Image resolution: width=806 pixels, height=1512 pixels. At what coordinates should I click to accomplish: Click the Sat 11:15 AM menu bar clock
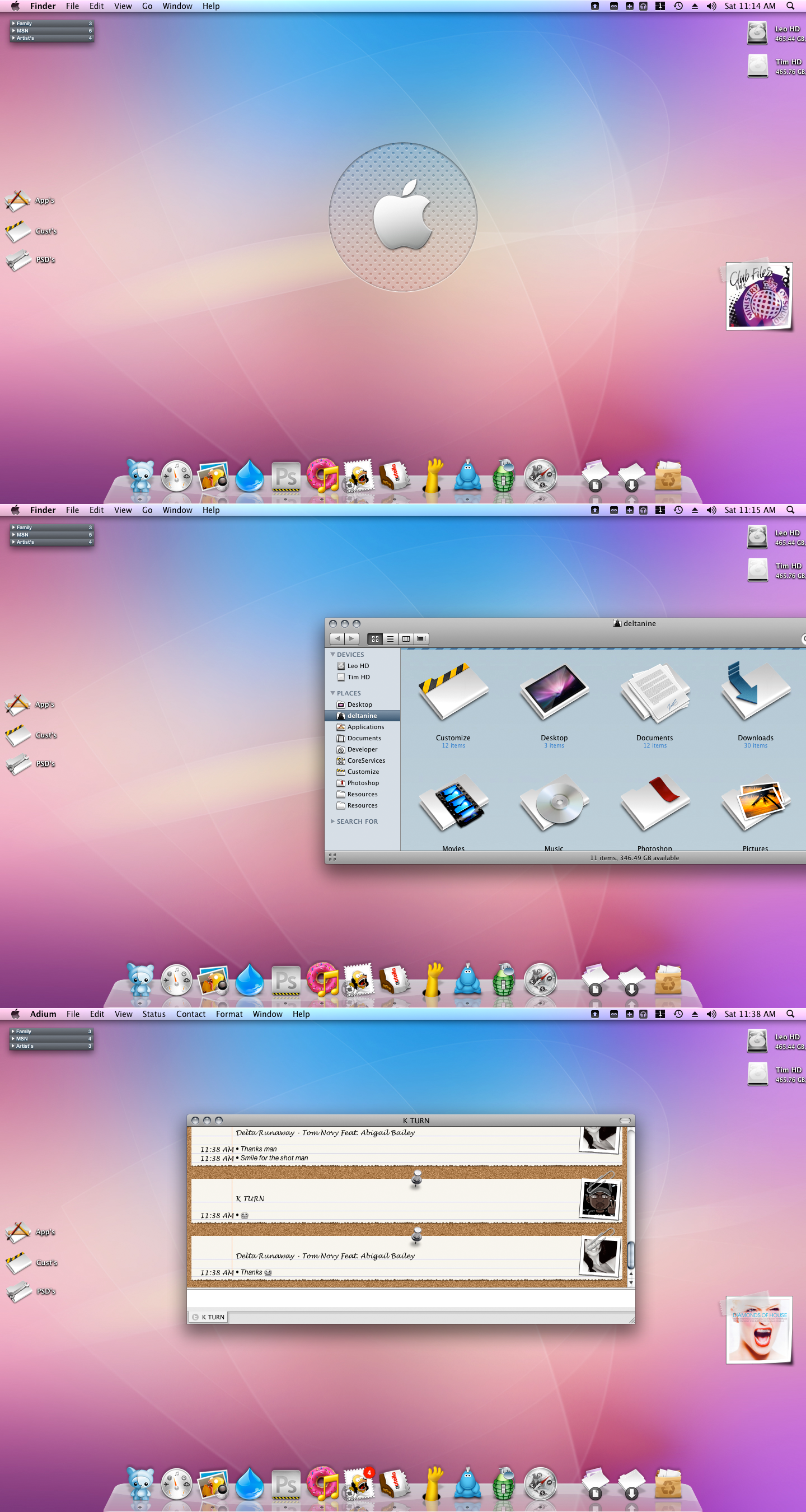pyautogui.click(x=749, y=510)
